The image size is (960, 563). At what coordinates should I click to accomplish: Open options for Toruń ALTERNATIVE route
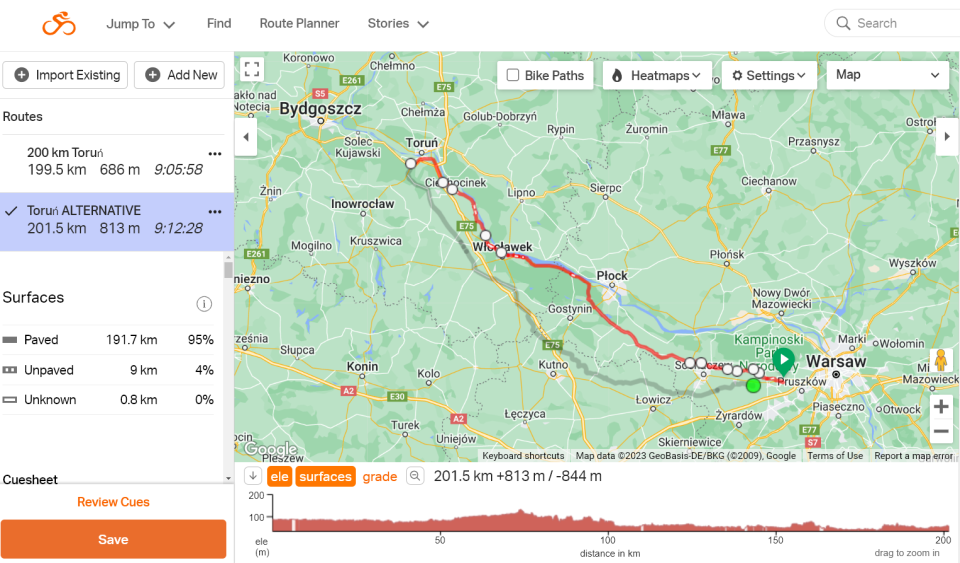coord(214,211)
